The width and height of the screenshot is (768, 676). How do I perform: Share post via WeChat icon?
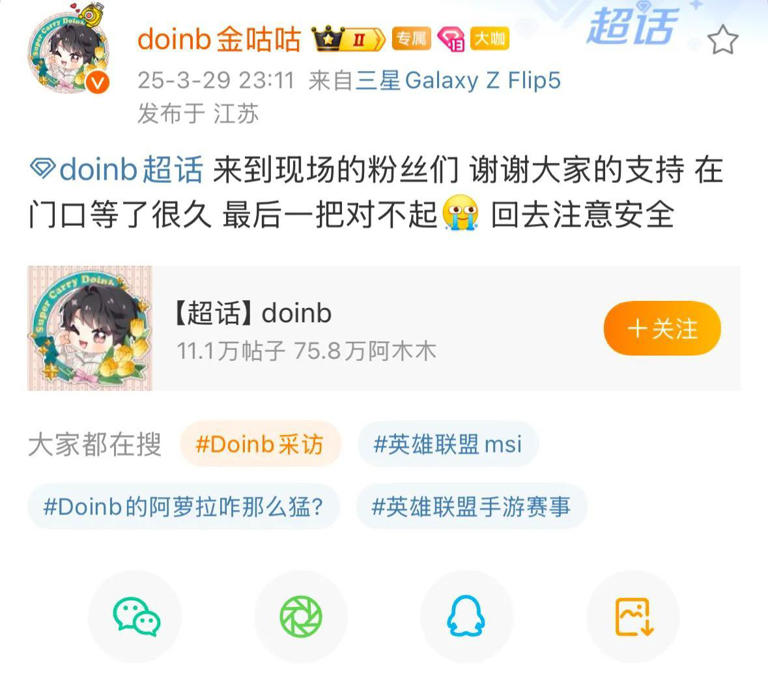(x=136, y=617)
